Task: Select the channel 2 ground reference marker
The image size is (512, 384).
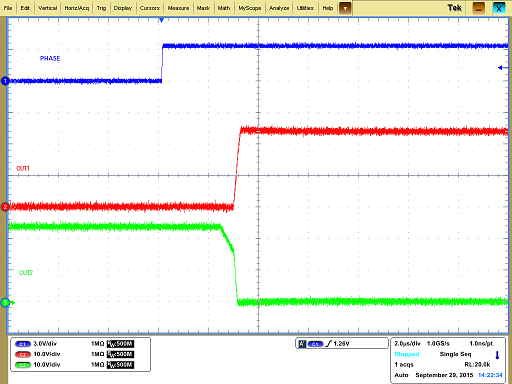Action: coord(5,207)
